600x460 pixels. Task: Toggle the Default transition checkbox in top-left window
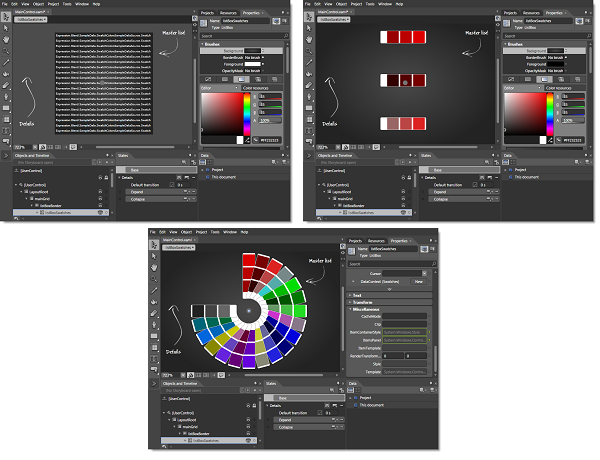[x=172, y=185]
